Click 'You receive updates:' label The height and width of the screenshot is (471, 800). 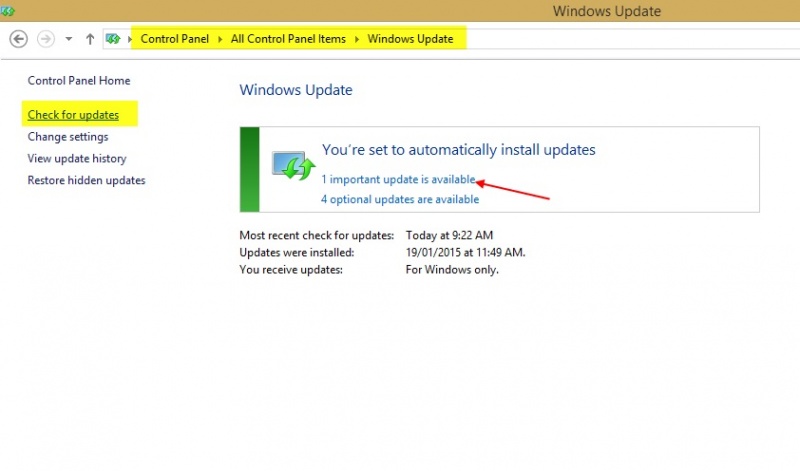pyautogui.click(x=291, y=270)
